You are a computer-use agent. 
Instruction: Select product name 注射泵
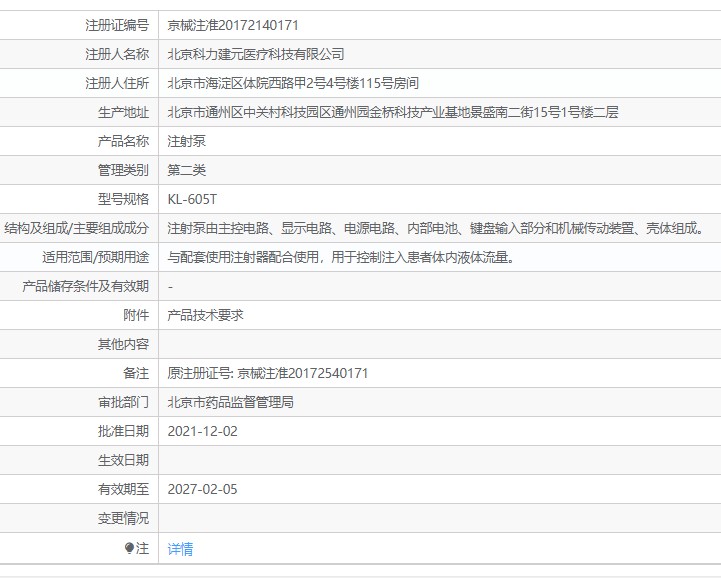point(186,141)
